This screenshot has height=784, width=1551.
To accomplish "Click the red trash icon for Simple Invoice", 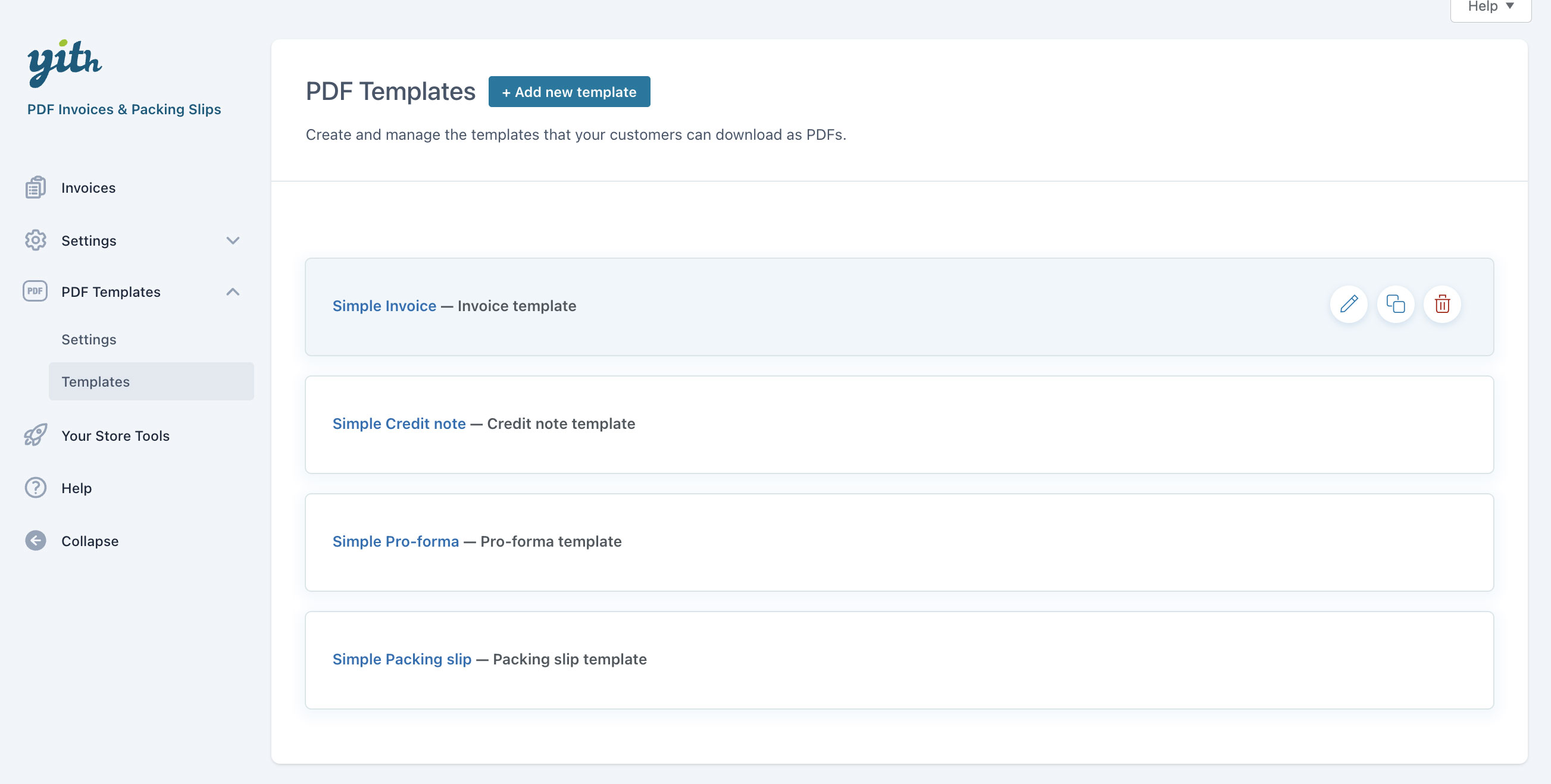I will [x=1441, y=304].
